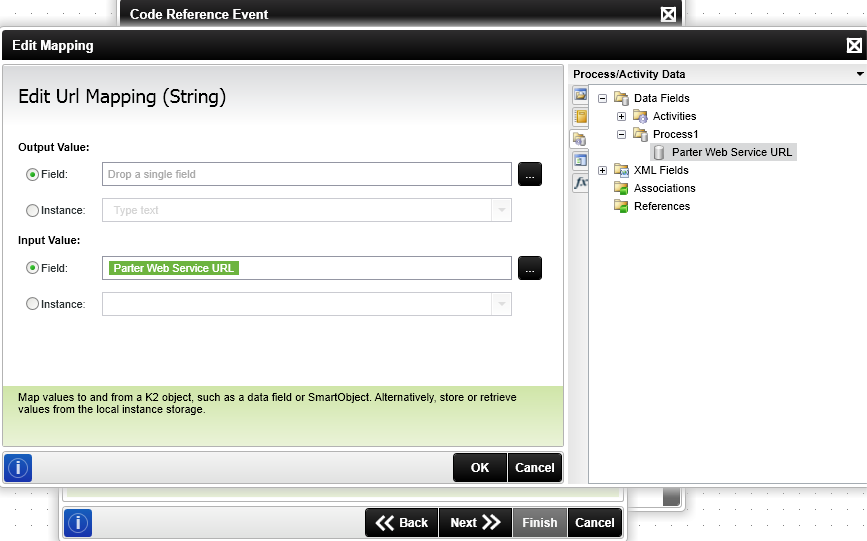Select the Output Value Instance radio button
The width and height of the screenshot is (867, 541).
point(33,211)
